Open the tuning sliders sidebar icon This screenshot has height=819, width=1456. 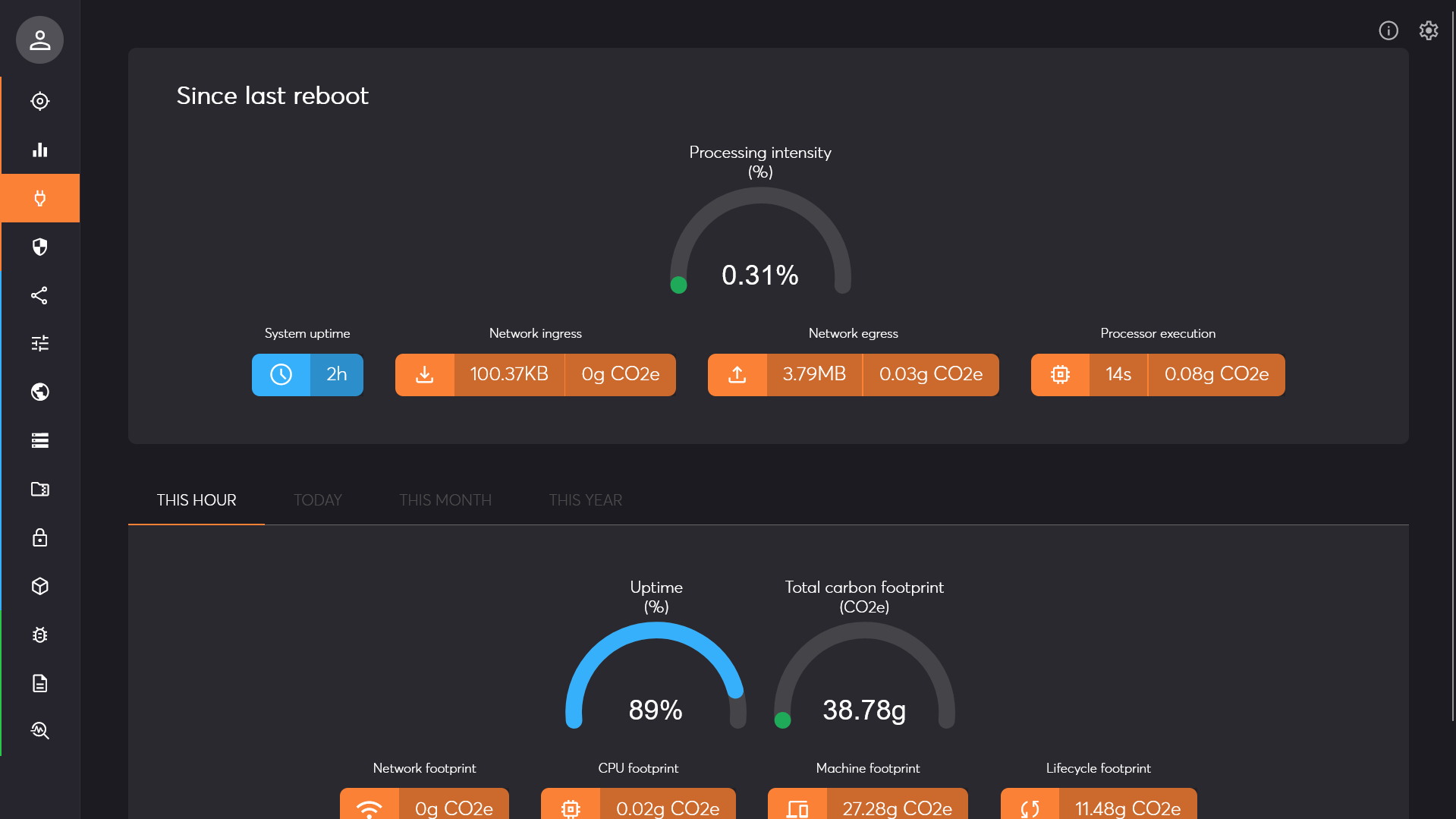pyautogui.click(x=39, y=344)
